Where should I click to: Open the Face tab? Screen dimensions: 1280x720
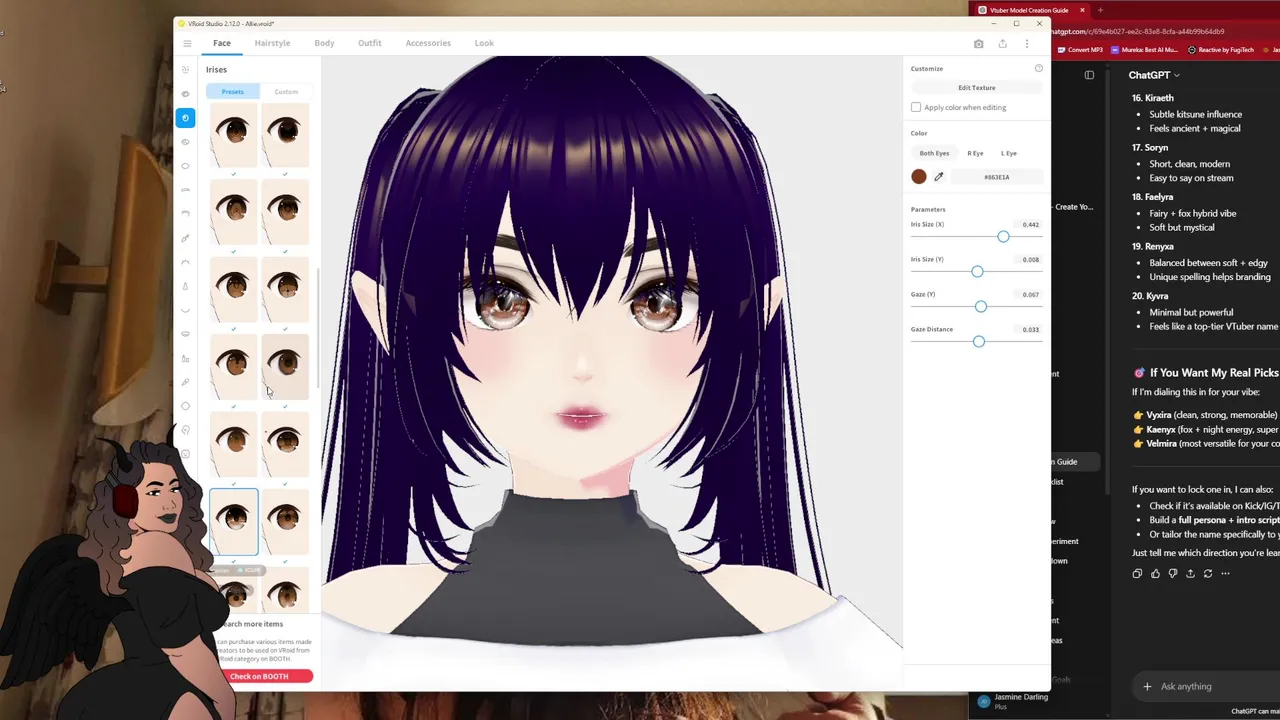(x=222, y=43)
